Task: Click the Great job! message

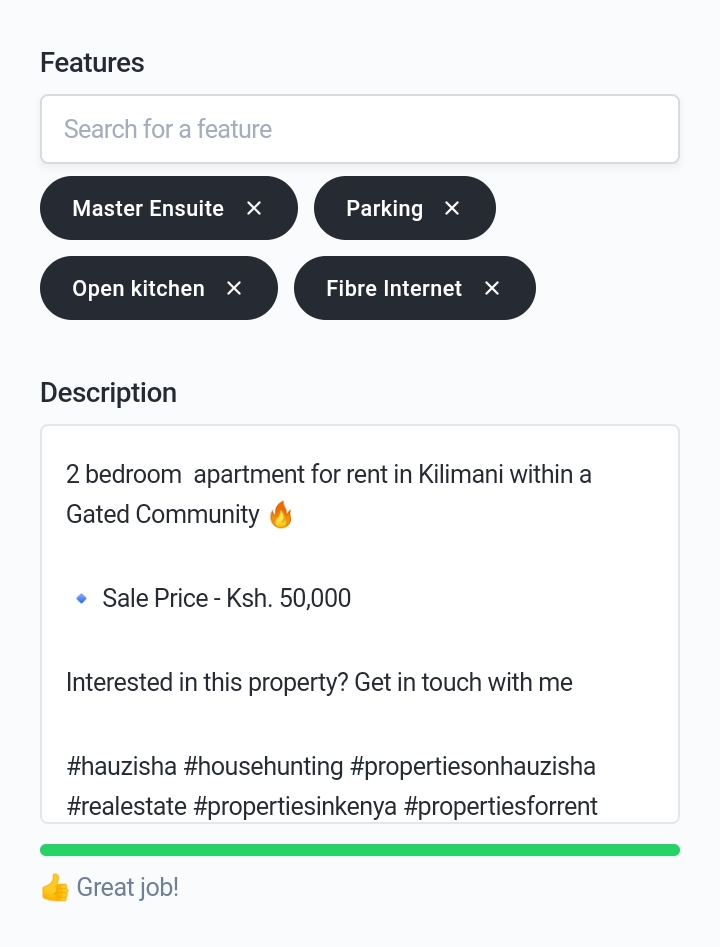Action: click(x=127, y=888)
